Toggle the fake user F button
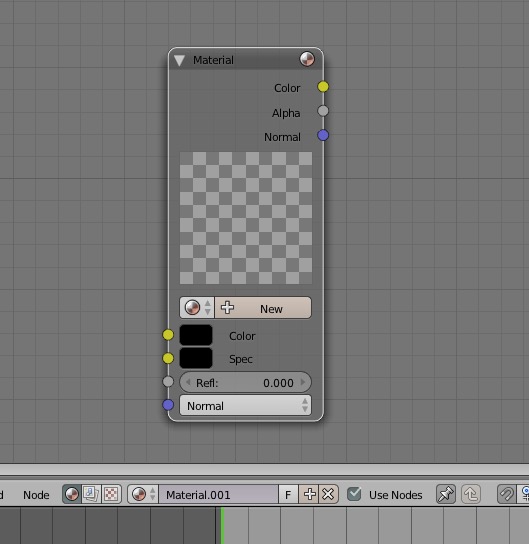Screen dimensions: 529x544 288,494
